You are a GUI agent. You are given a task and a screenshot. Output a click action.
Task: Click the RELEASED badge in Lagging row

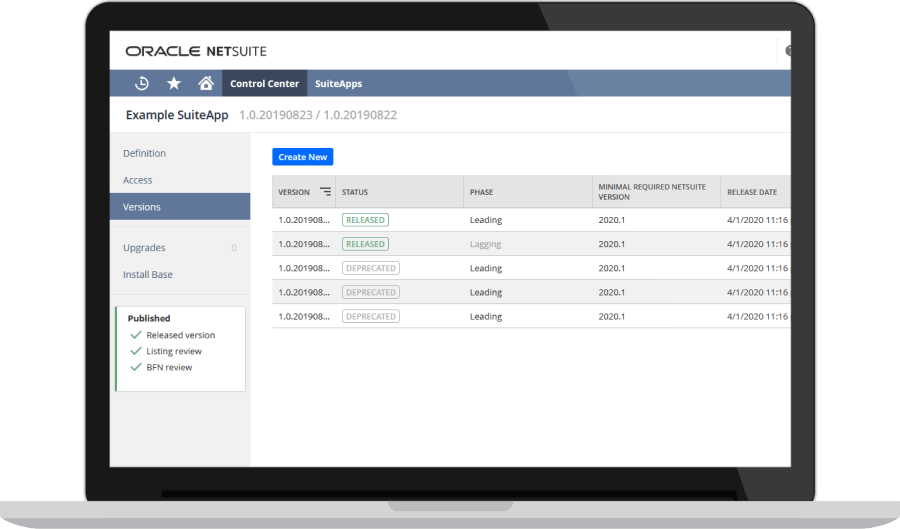(365, 244)
